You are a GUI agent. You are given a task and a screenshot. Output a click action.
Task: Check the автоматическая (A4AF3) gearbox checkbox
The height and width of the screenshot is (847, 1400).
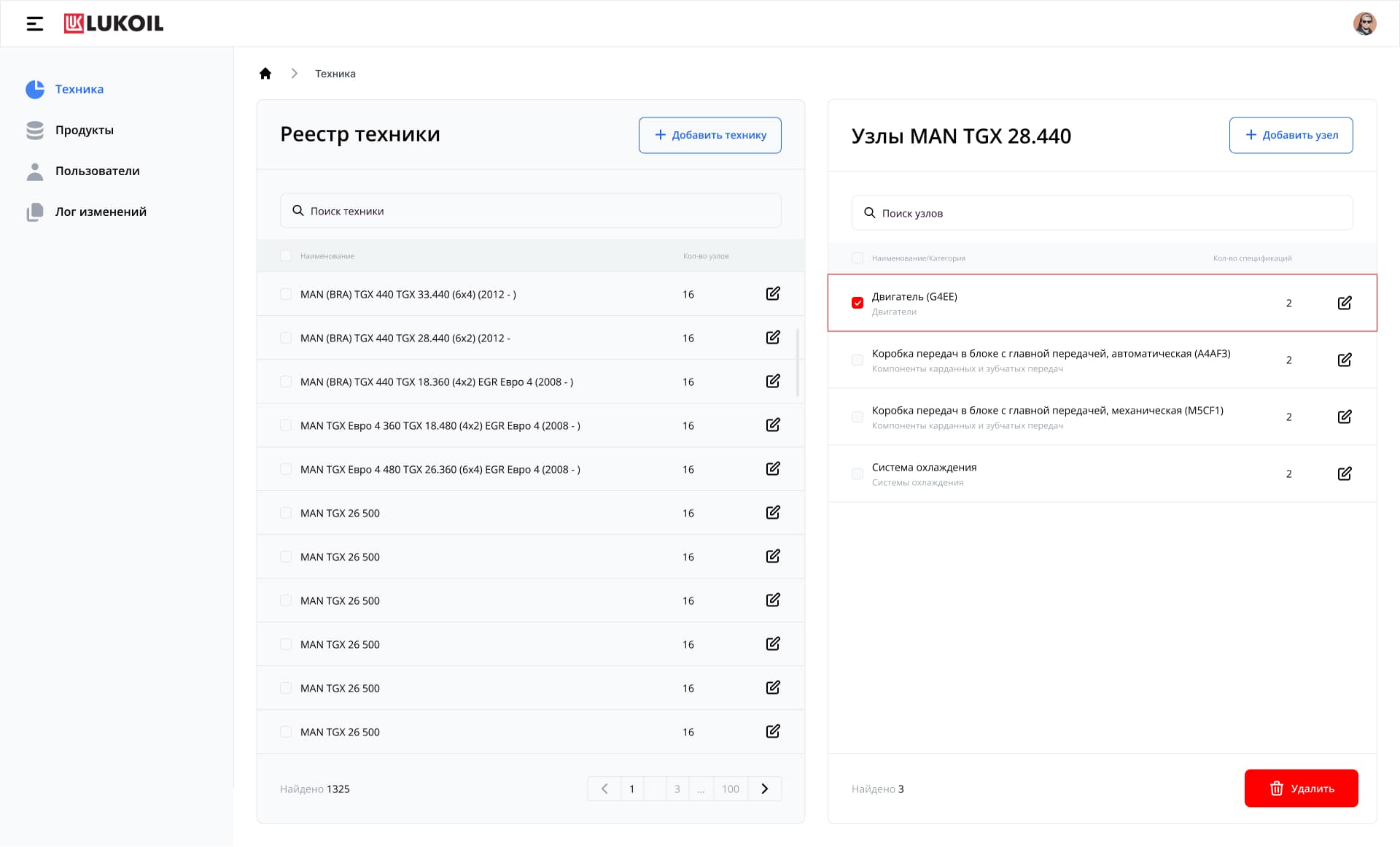point(857,360)
